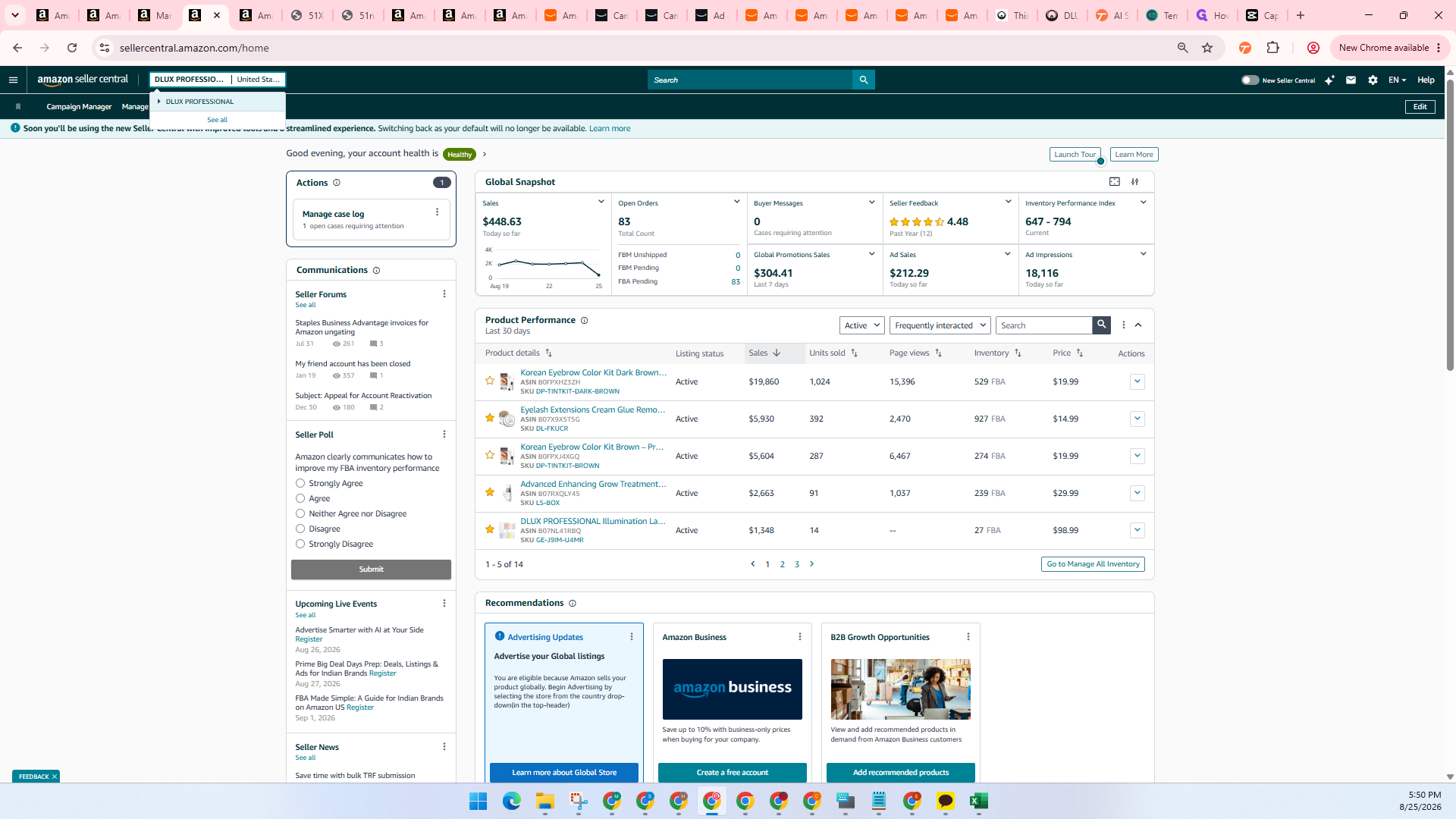Open Campaign Manager menu item

click(79, 106)
